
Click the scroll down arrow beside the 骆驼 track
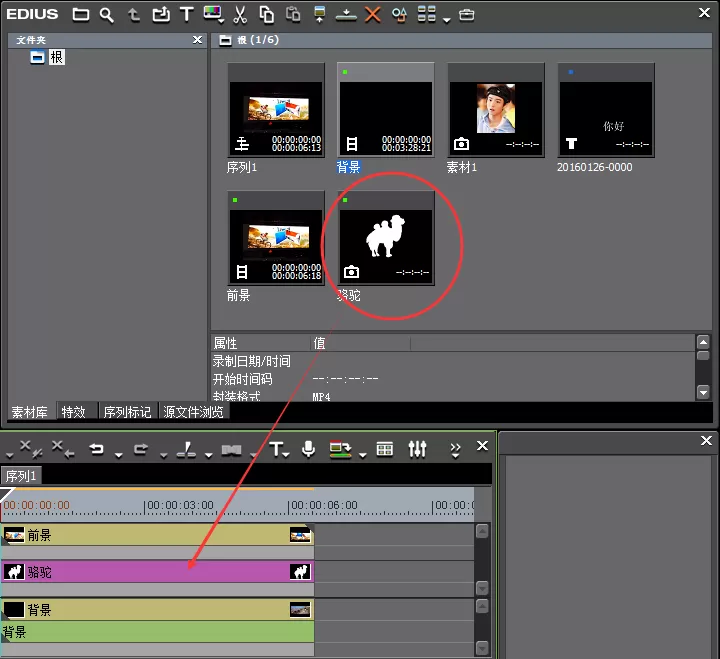tap(482, 588)
